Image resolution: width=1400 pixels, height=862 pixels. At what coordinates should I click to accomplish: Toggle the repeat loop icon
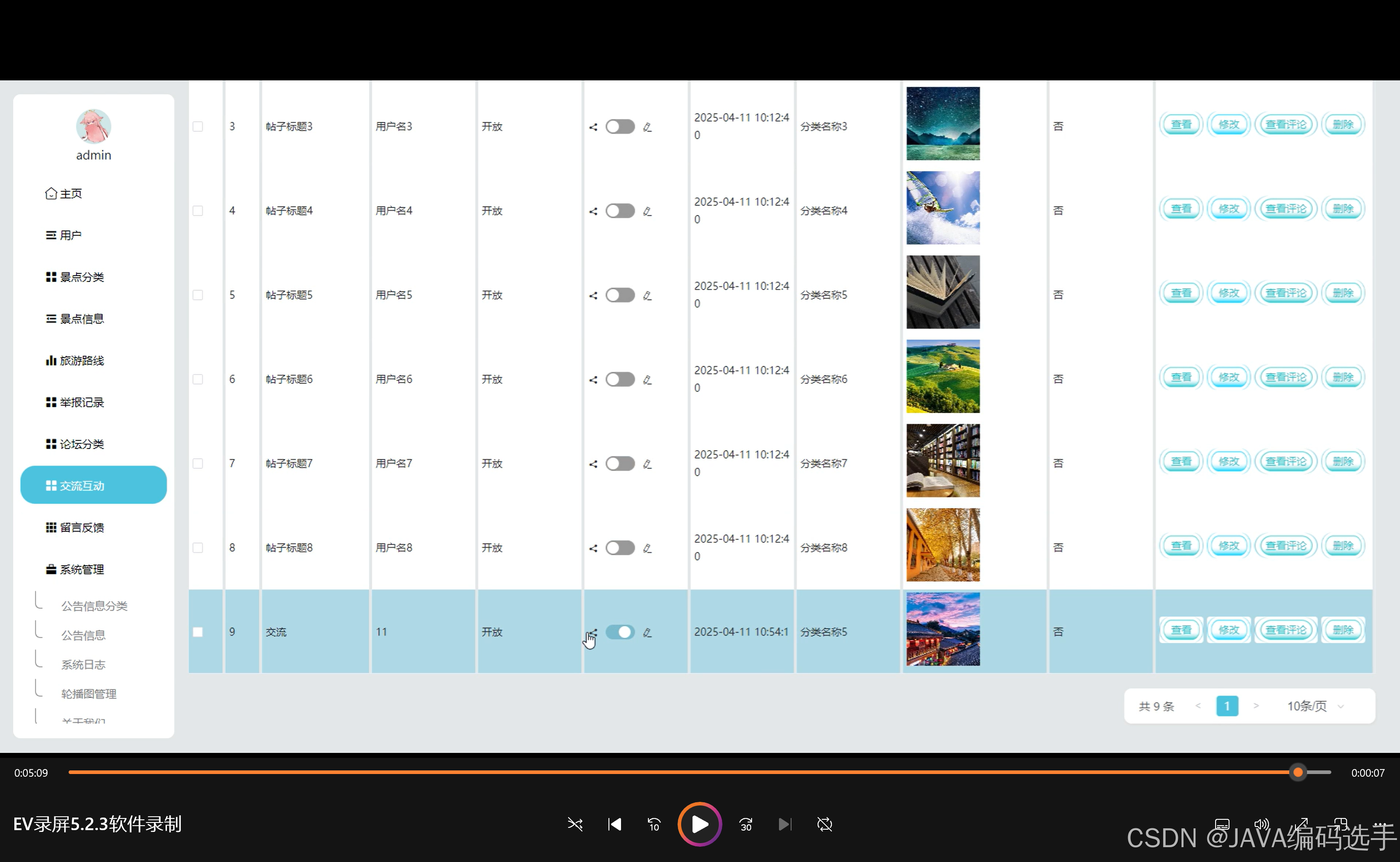coord(824,824)
